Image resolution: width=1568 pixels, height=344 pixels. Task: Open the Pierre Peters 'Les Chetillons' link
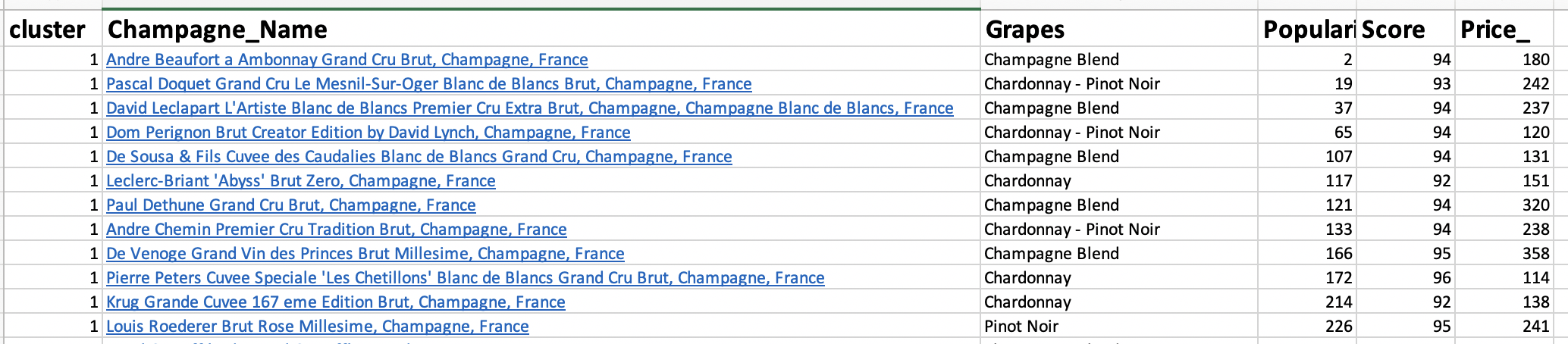(x=465, y=278)
